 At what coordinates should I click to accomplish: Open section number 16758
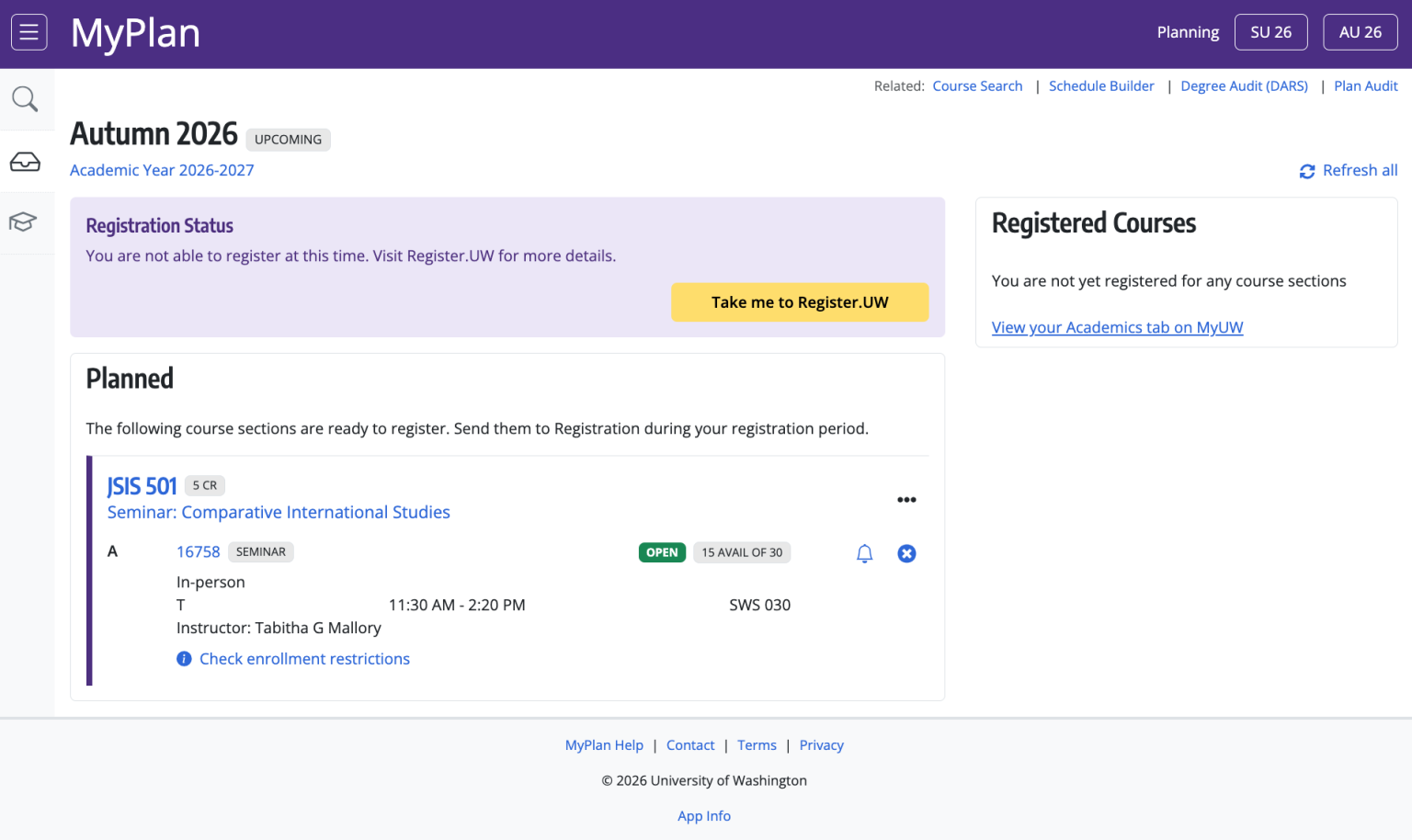coord(199,551)
